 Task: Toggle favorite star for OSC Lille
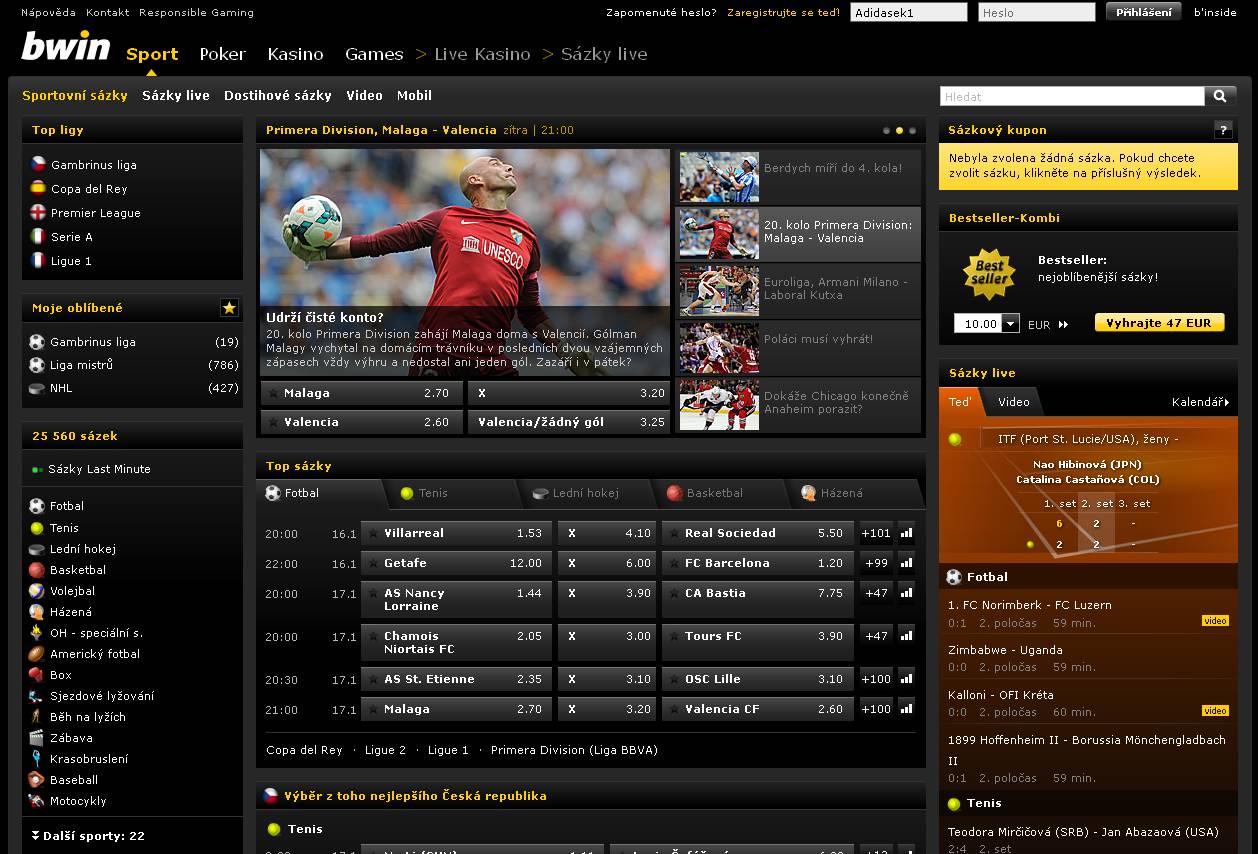point(674,680)
